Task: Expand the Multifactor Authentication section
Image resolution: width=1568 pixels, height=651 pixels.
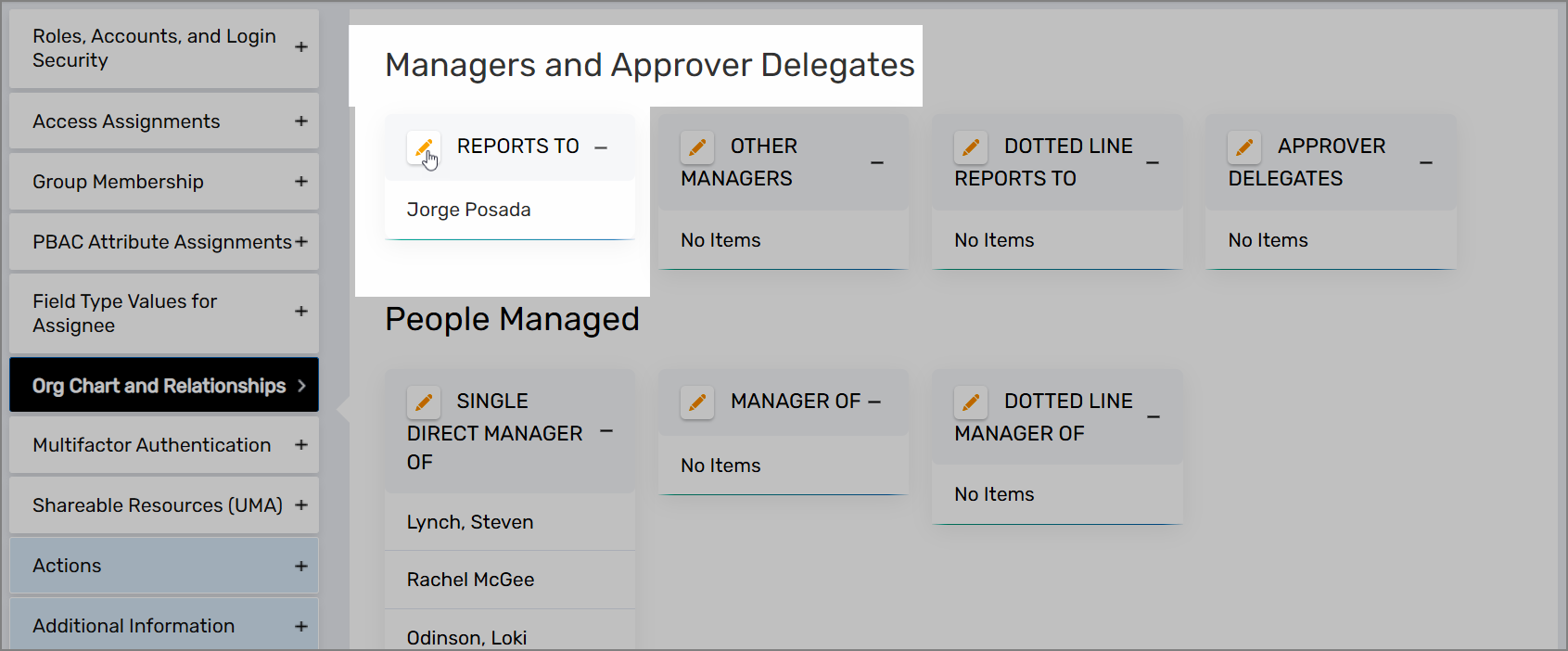Action: point(300,445)
